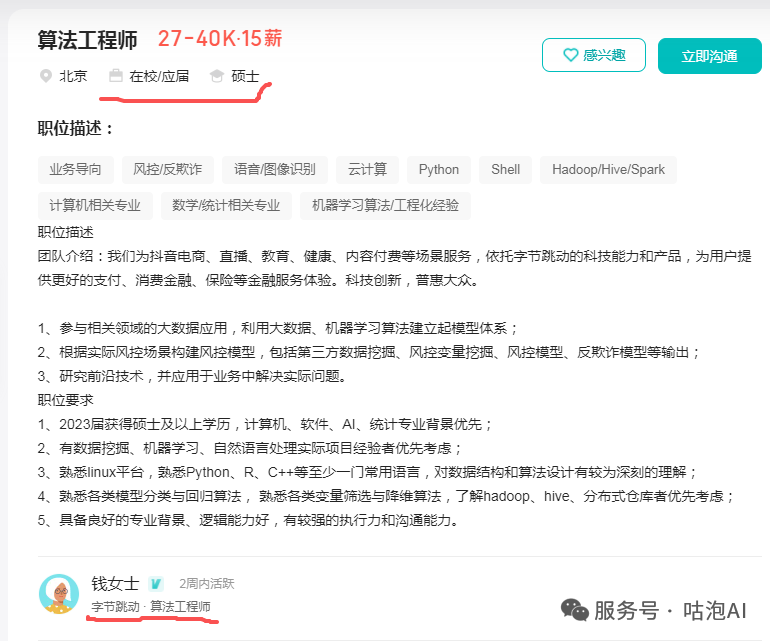The image size is (770, 641).
Task: Click the 职位描述： heading
Action: 76,129
